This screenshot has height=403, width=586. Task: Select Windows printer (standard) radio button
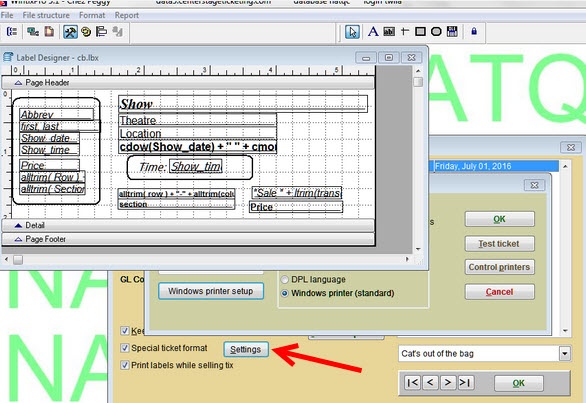point(285,293)
